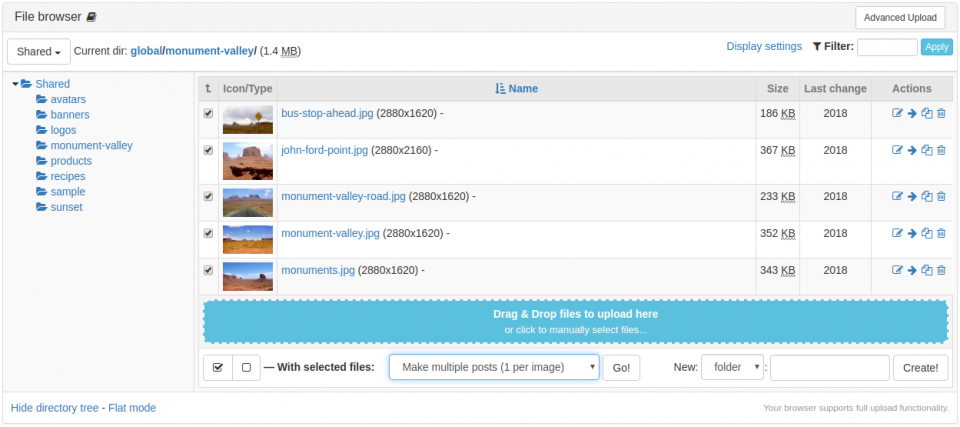Viewport: 960px width, 427px height.
Task: Hide directory tree link
Action: pyautogui.click(x=54, y=408)
